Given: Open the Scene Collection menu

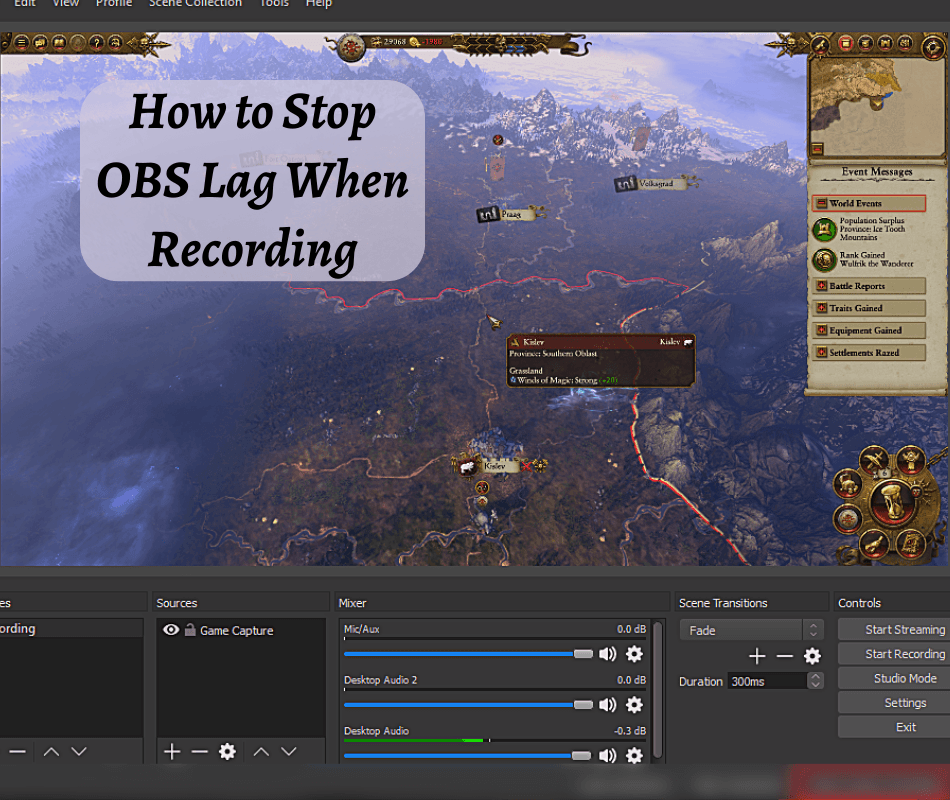Looking at the screenshot, I should [195, 4].
